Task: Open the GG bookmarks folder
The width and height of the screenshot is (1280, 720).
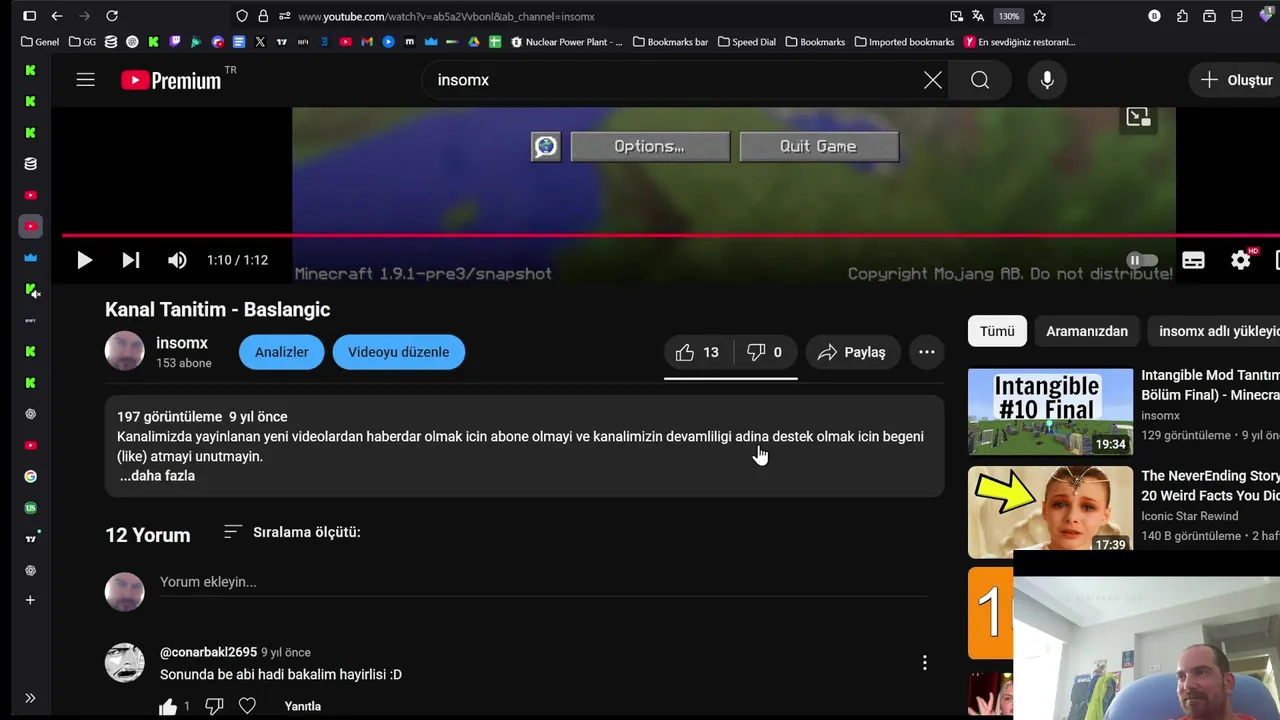Action: [x=82, y=42]
